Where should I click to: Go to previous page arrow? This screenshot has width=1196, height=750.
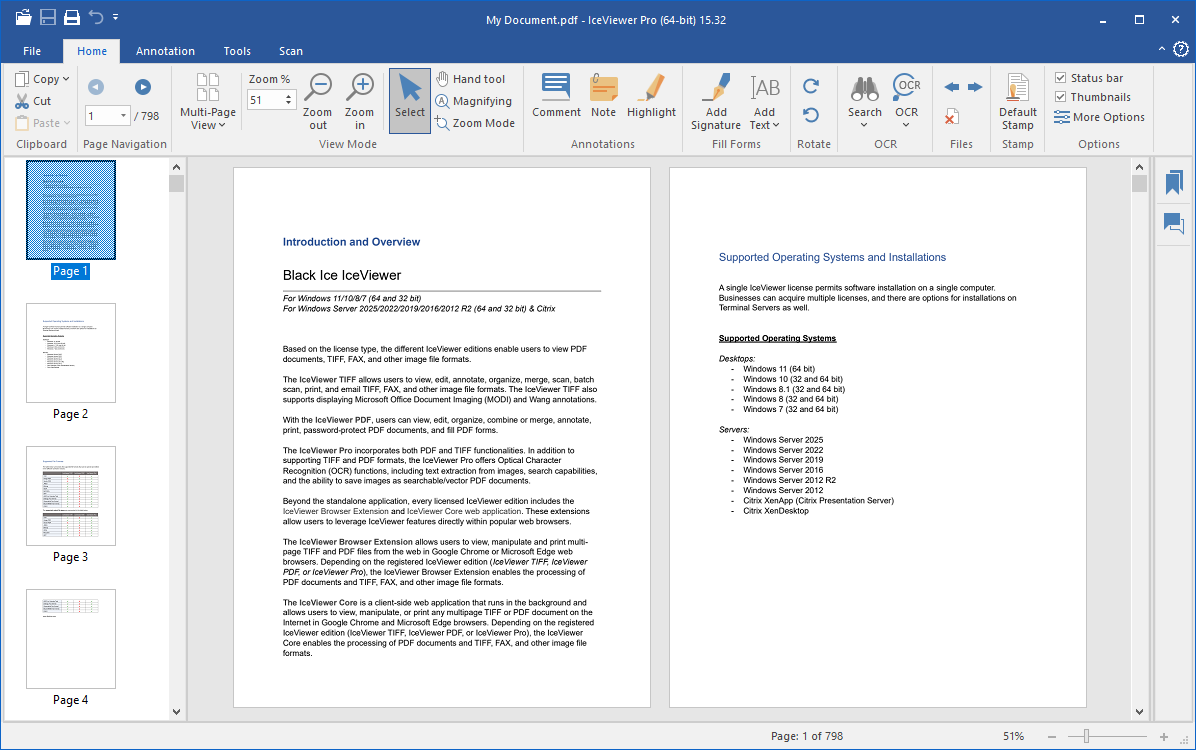pos(95,87)
